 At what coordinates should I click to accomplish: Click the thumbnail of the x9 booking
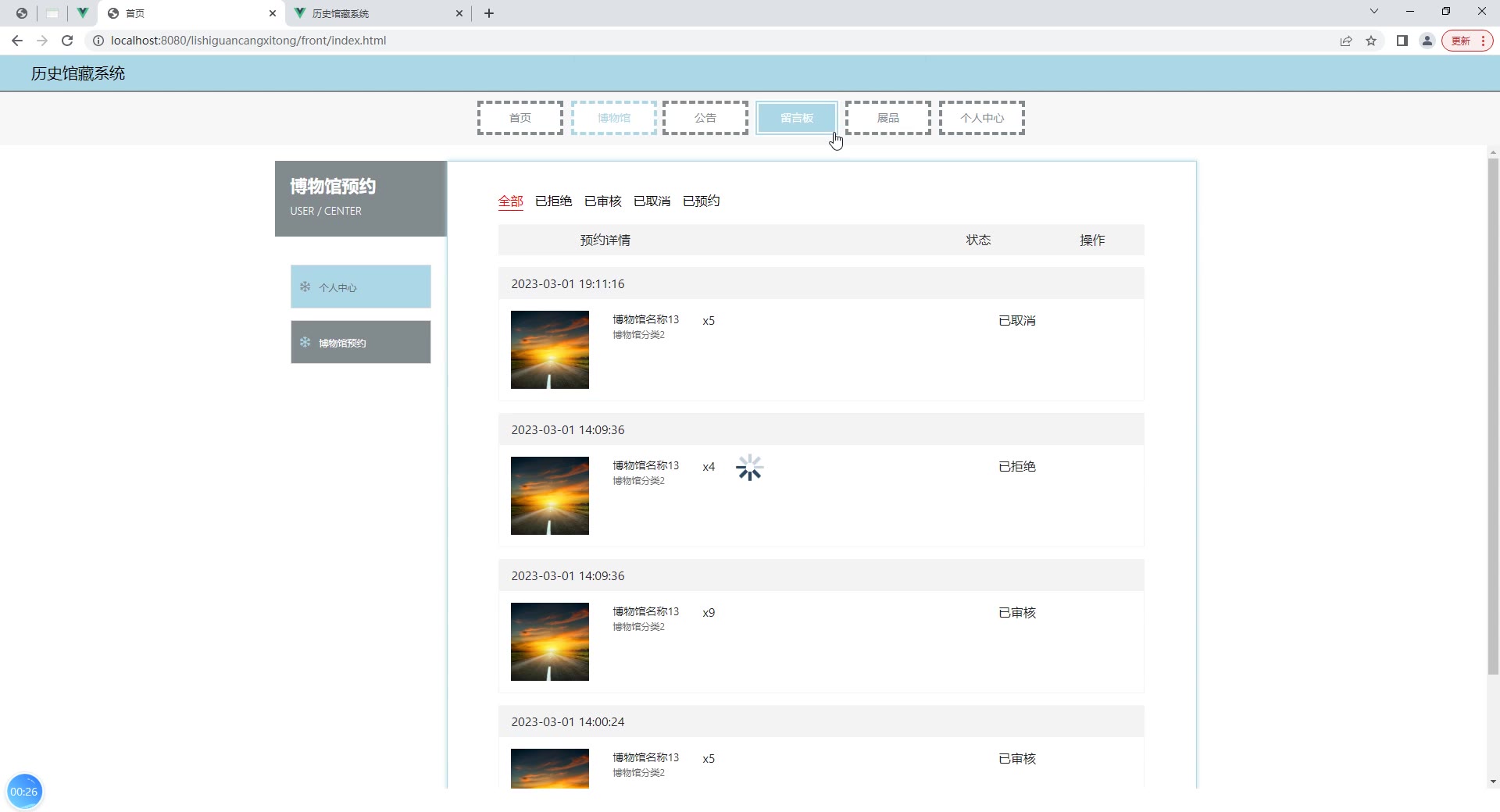(550, 642)
